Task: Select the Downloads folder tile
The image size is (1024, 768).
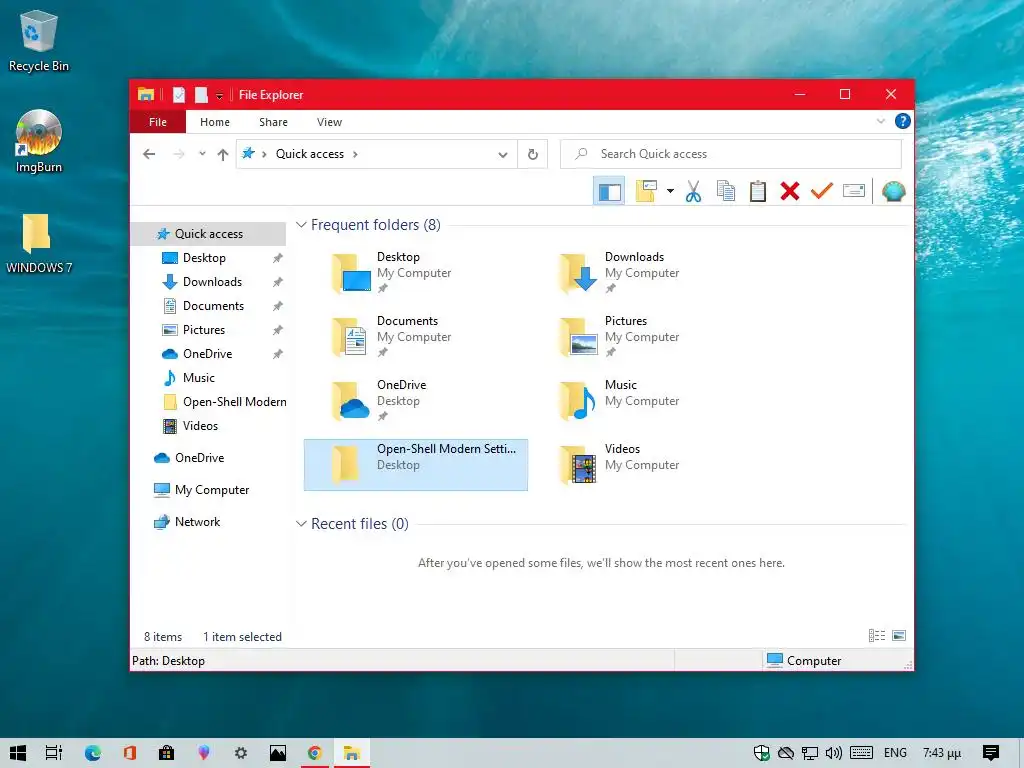Action: [643, 273]
